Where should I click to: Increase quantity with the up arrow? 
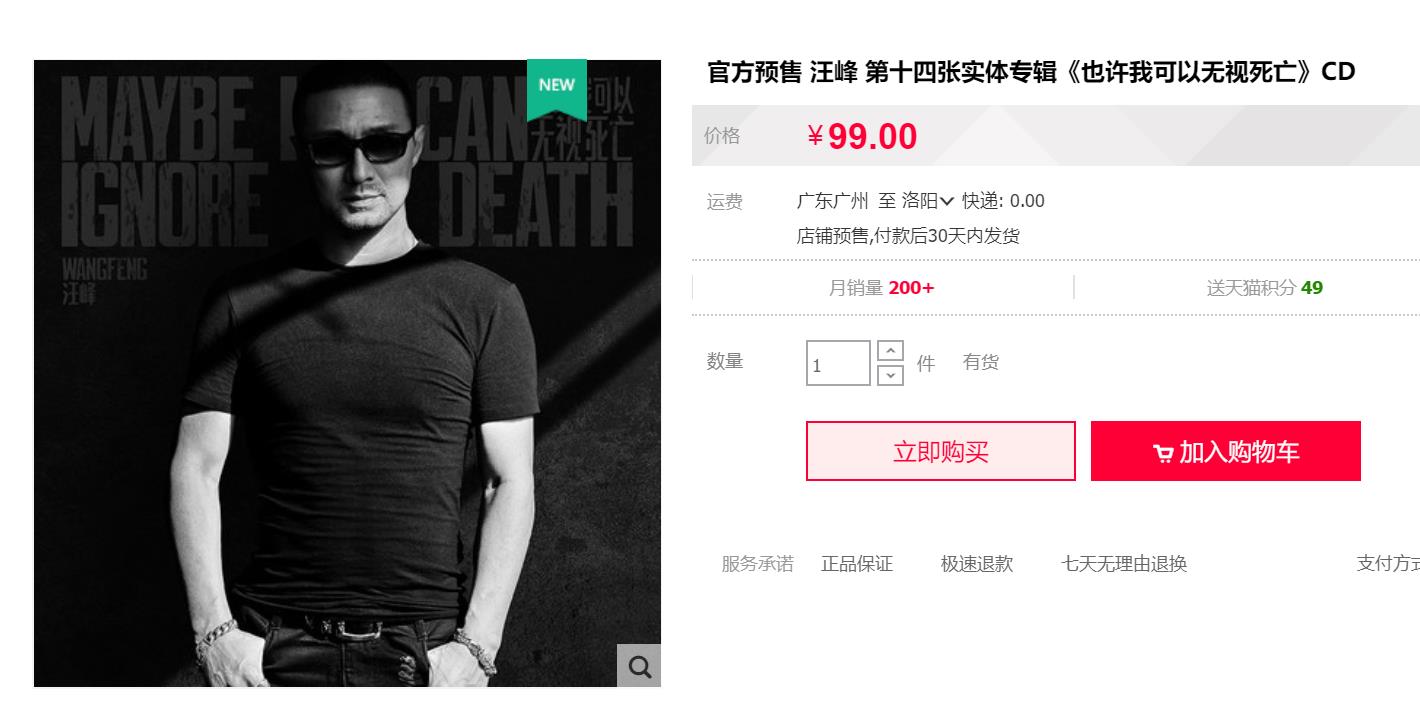point(890,351)
